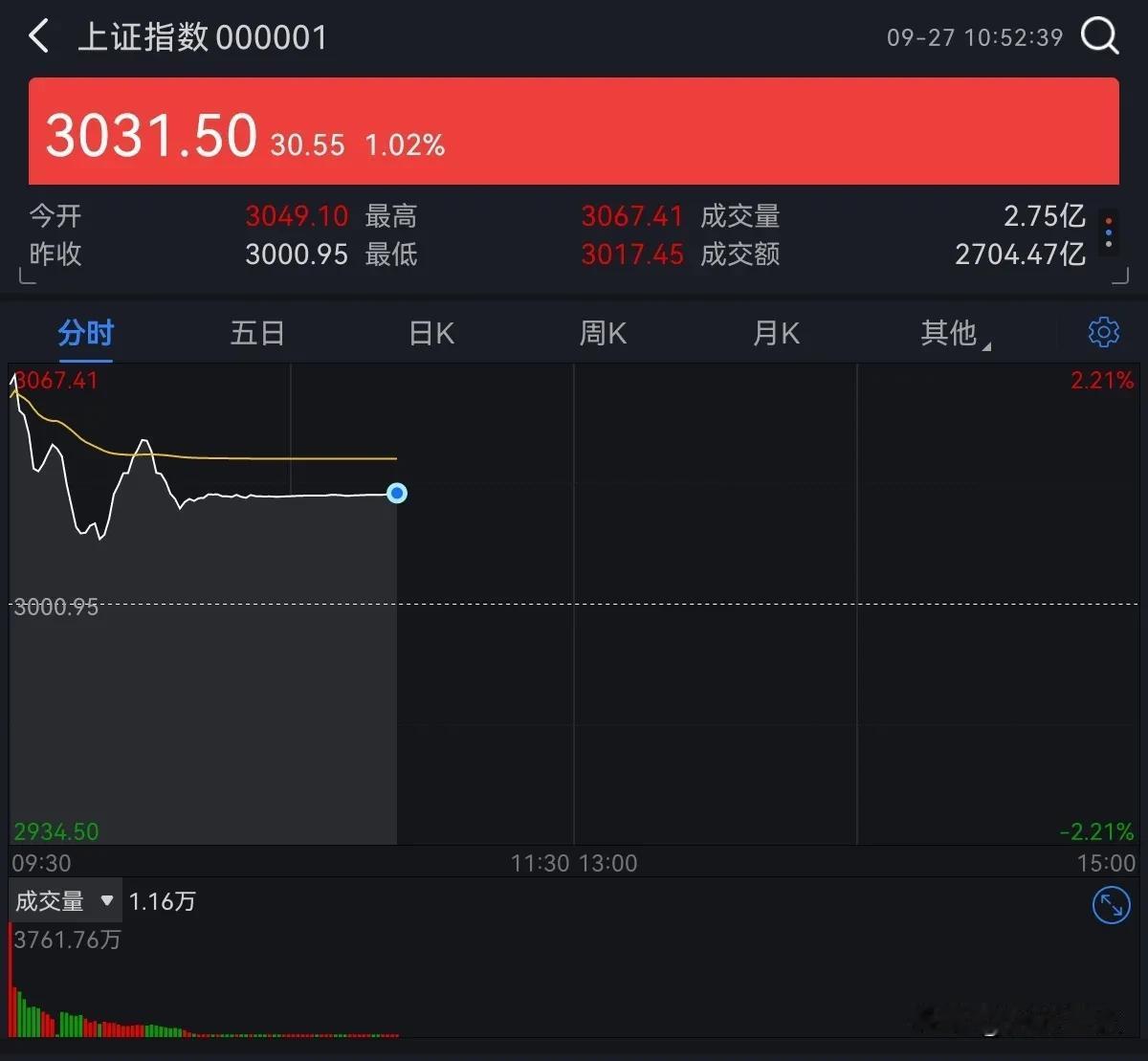This screenshot has height=1061, width=1148.
Task: Tap the 09:30 time axis label
Action: (41, 863)
